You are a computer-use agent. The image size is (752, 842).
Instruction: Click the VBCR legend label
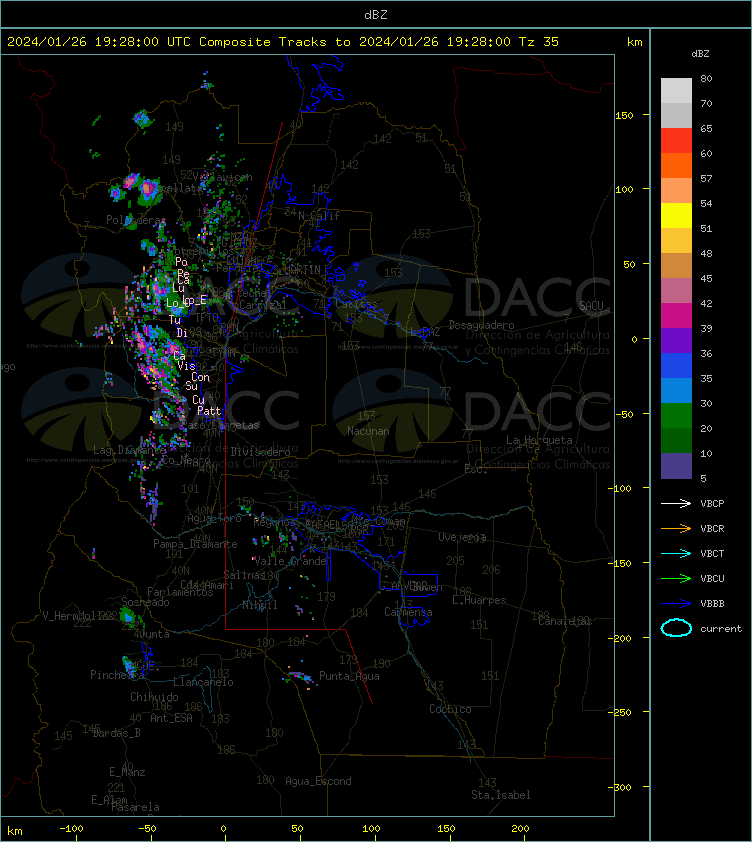[x=712, y=528]
